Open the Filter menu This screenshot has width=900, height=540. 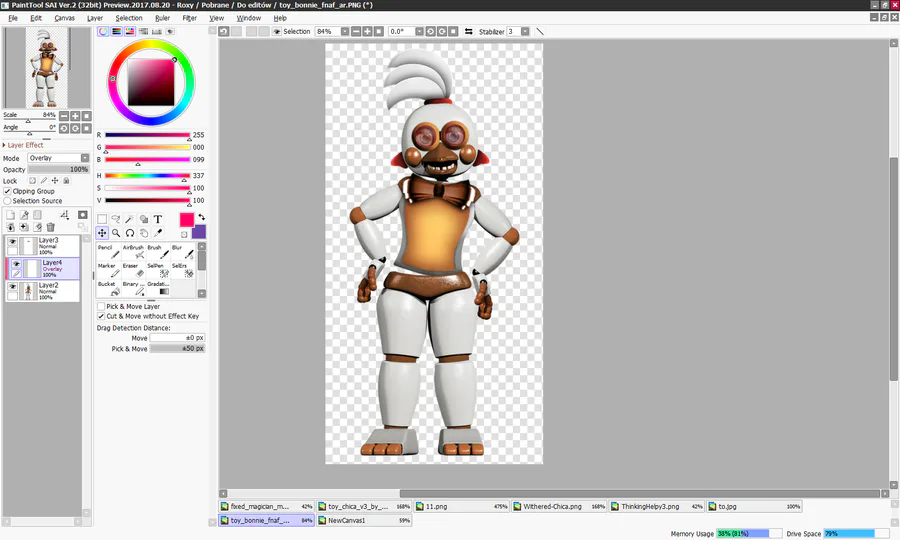click(x=189, y=18)
